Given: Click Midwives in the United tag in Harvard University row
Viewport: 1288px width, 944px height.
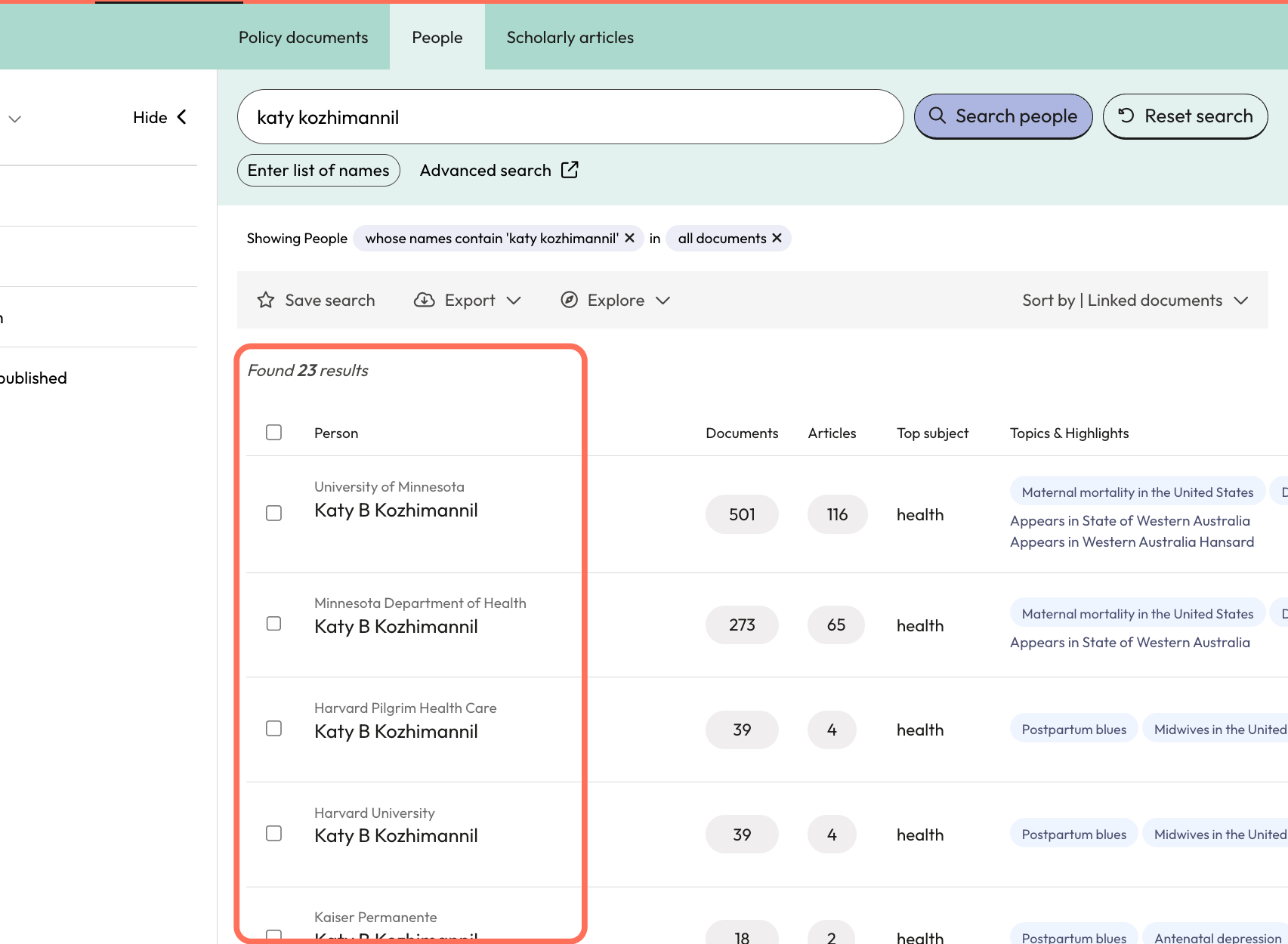Looking at the screenshot, I should point(1216,834).
